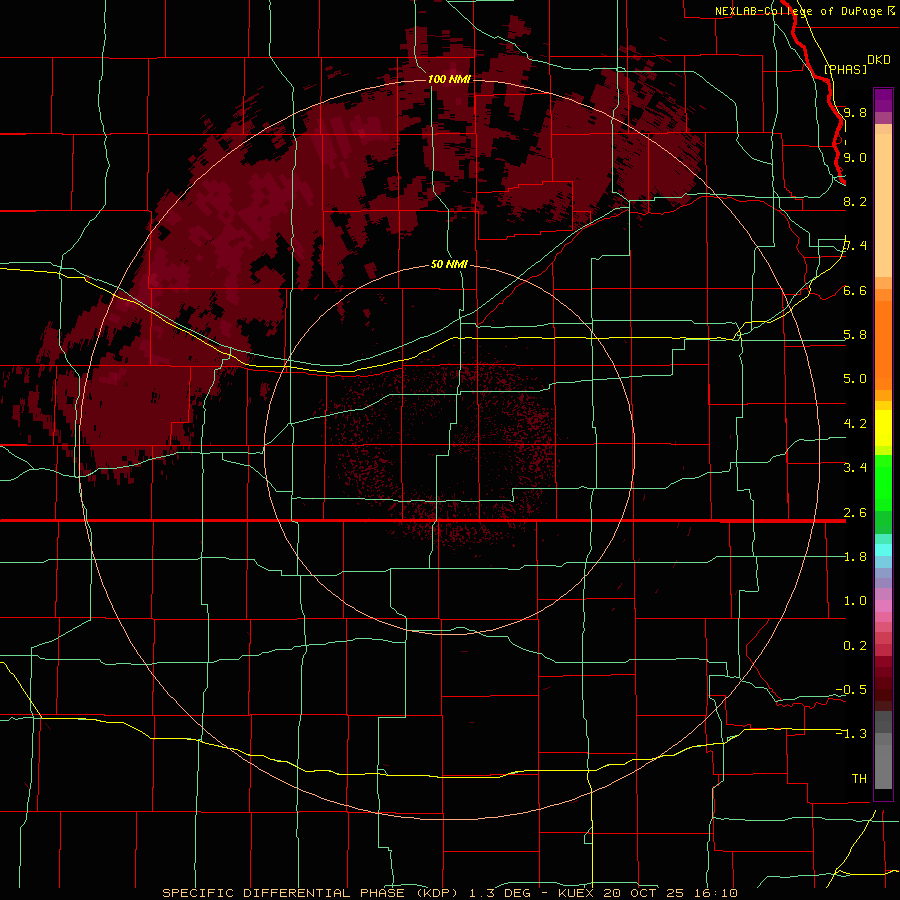Select the pink color bar segment
The height and width of the screenshot is (900, 900).
pos(883,606)
